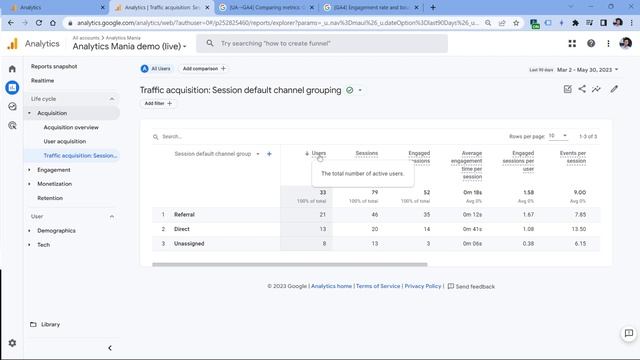Viewport: 640px width, 360px height.
Task: Open the Analytics Mania demo property selector
Action: (x=129, y=46)
